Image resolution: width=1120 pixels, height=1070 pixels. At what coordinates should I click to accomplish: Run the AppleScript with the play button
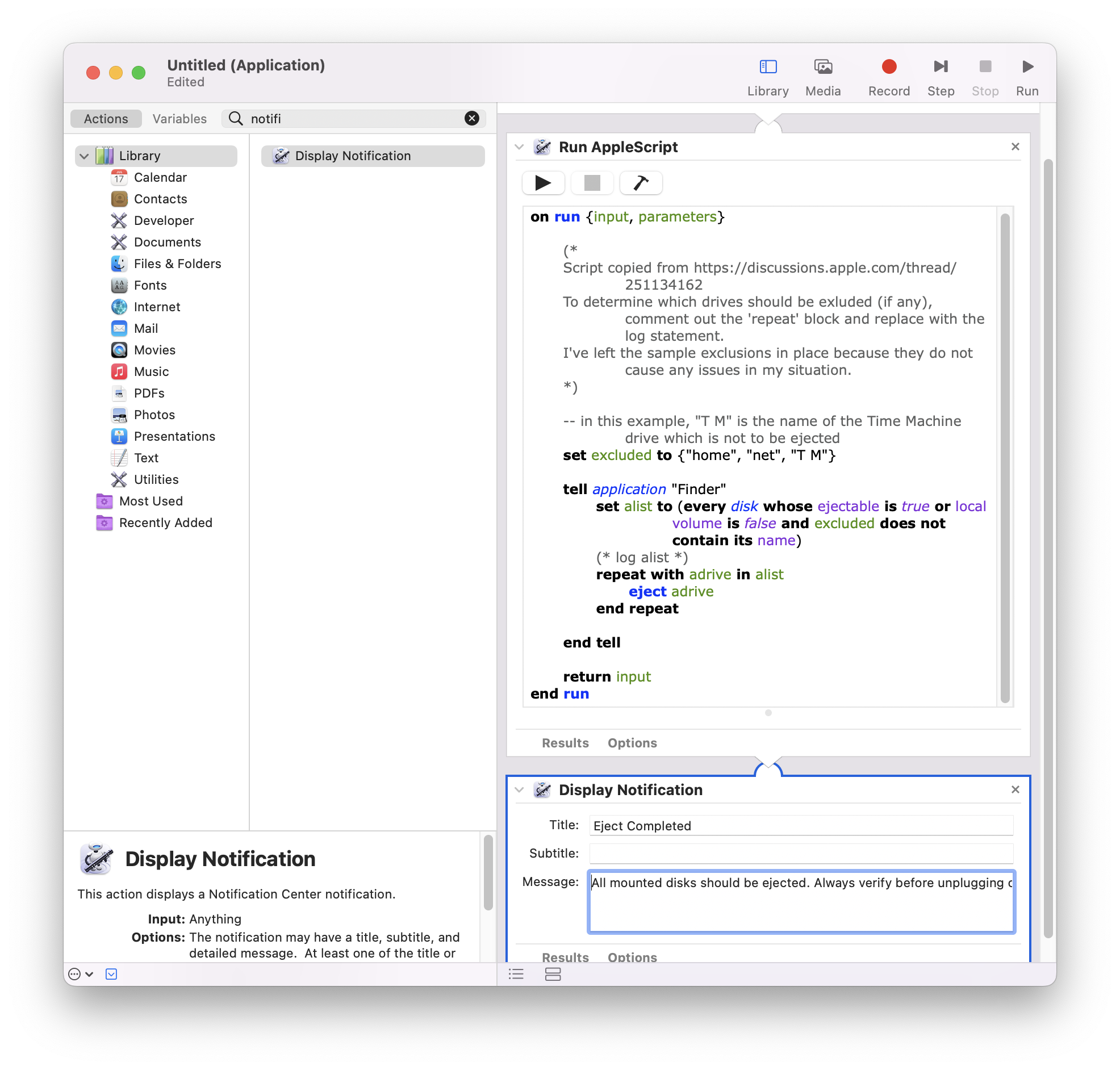click(x=543, y=183)
